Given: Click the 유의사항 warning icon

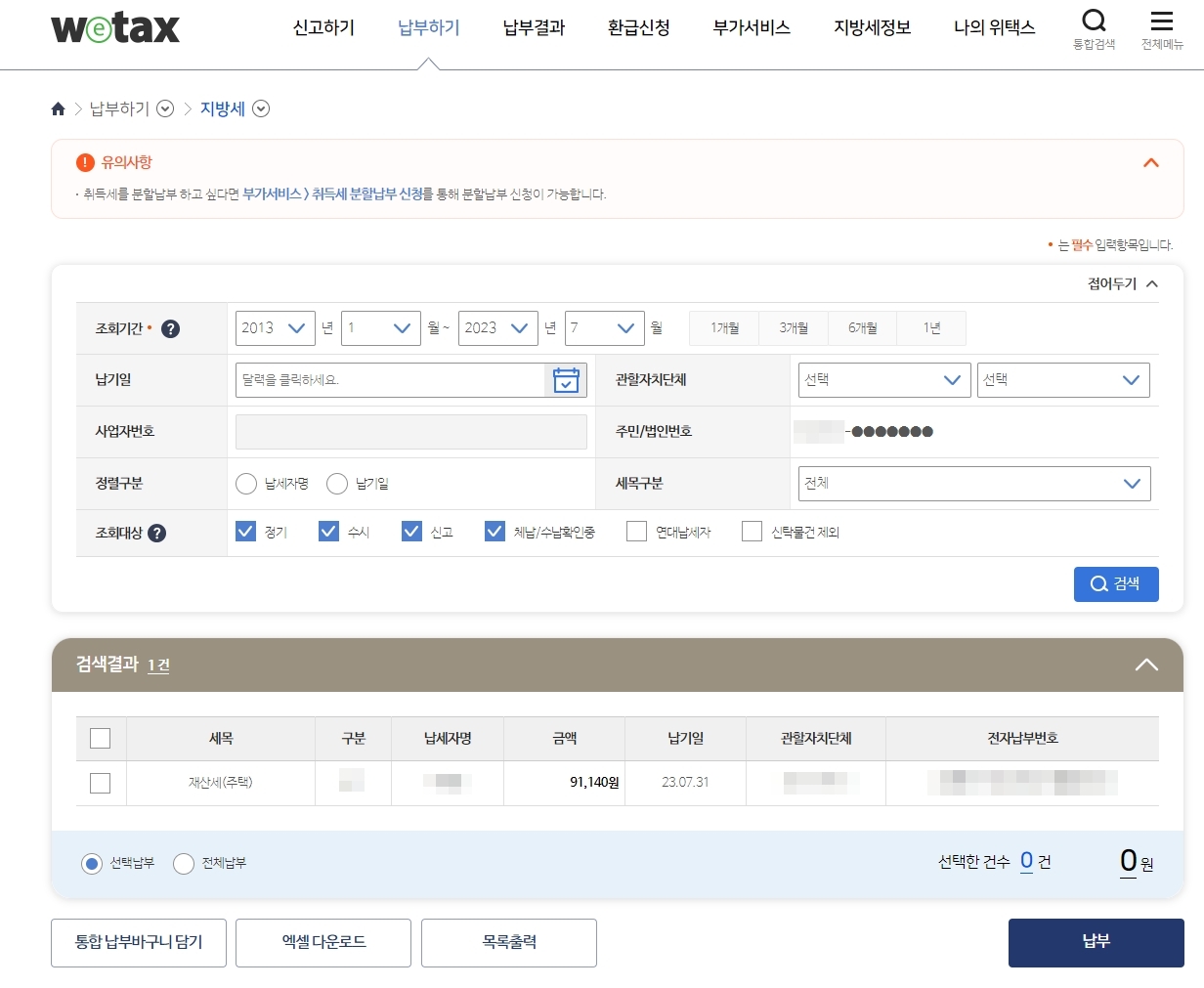Looking at the screenshot, I should click(x=85, y=162).
